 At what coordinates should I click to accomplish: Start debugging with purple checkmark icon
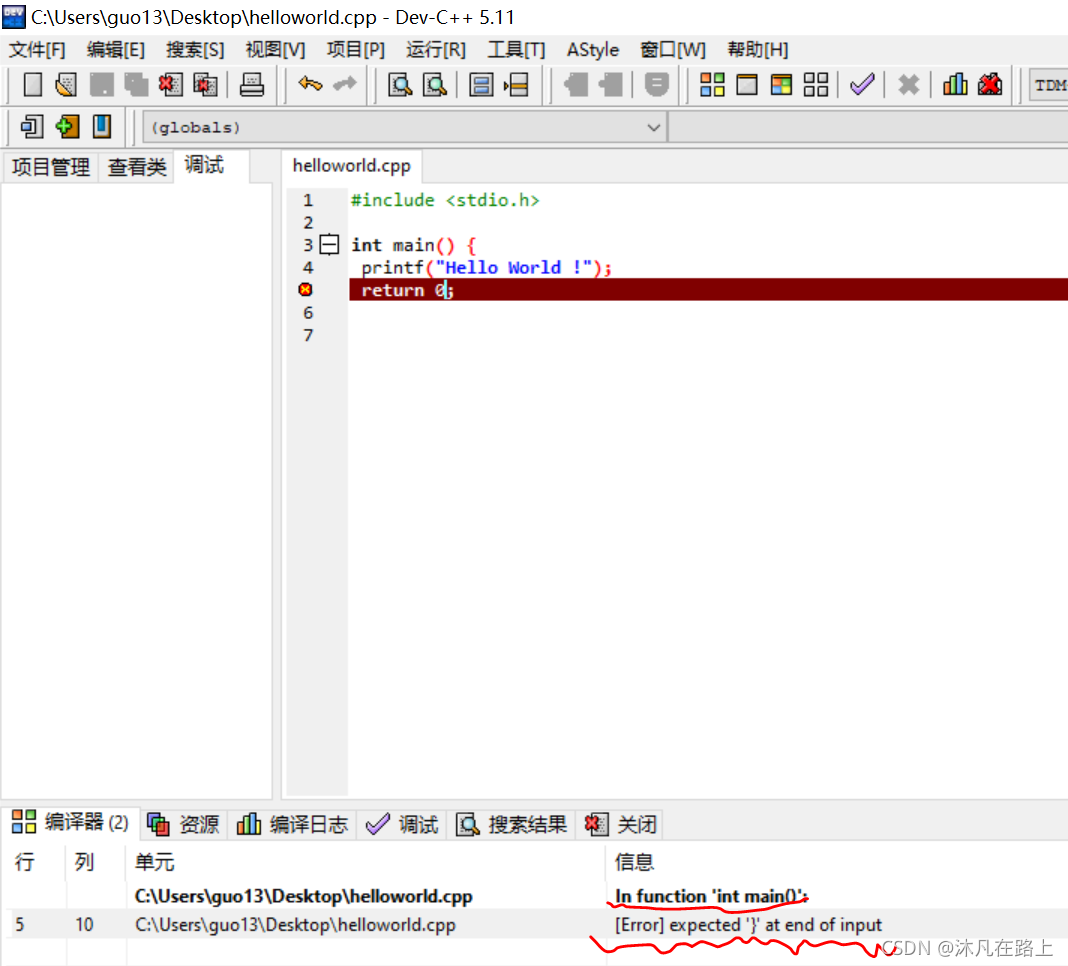click(x=862, y=84)
